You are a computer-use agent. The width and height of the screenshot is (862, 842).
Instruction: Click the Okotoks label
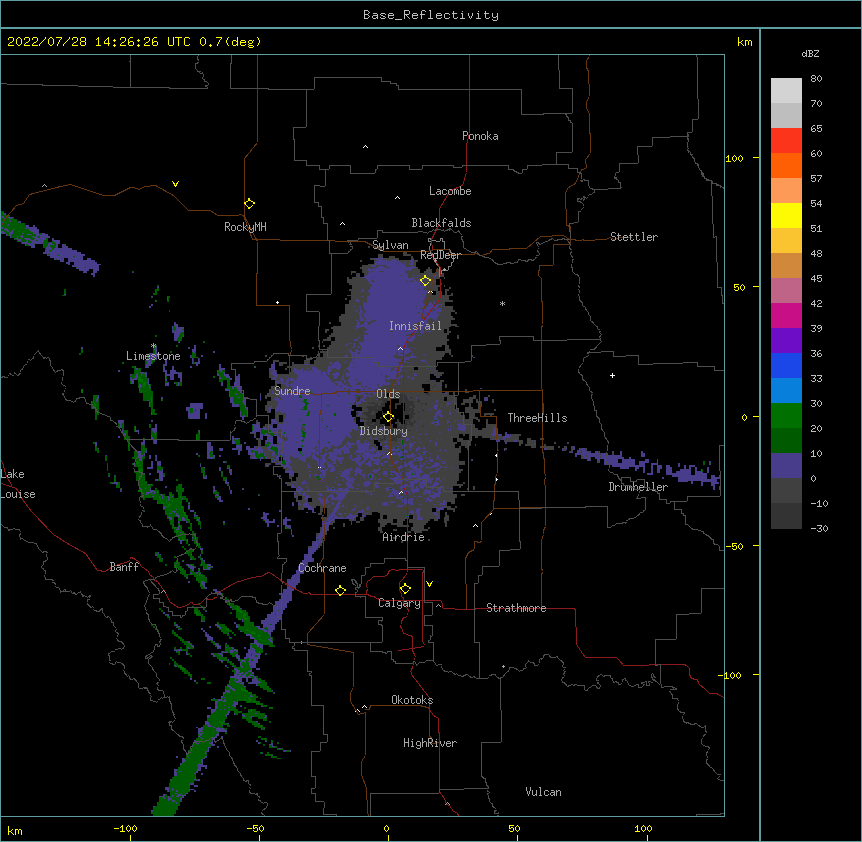[412, 700]
